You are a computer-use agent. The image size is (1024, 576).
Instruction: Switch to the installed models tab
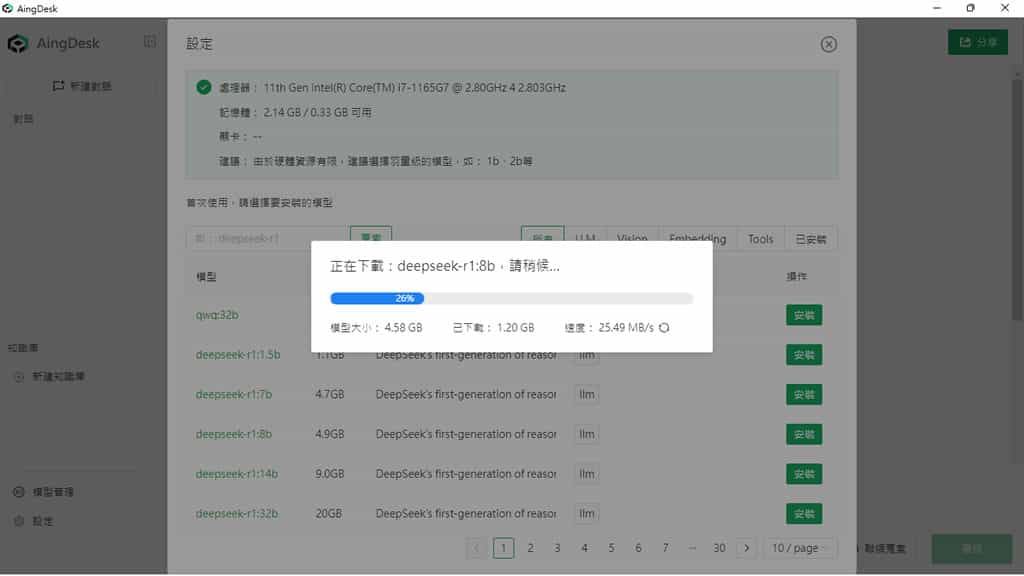(x=810, y=239)
